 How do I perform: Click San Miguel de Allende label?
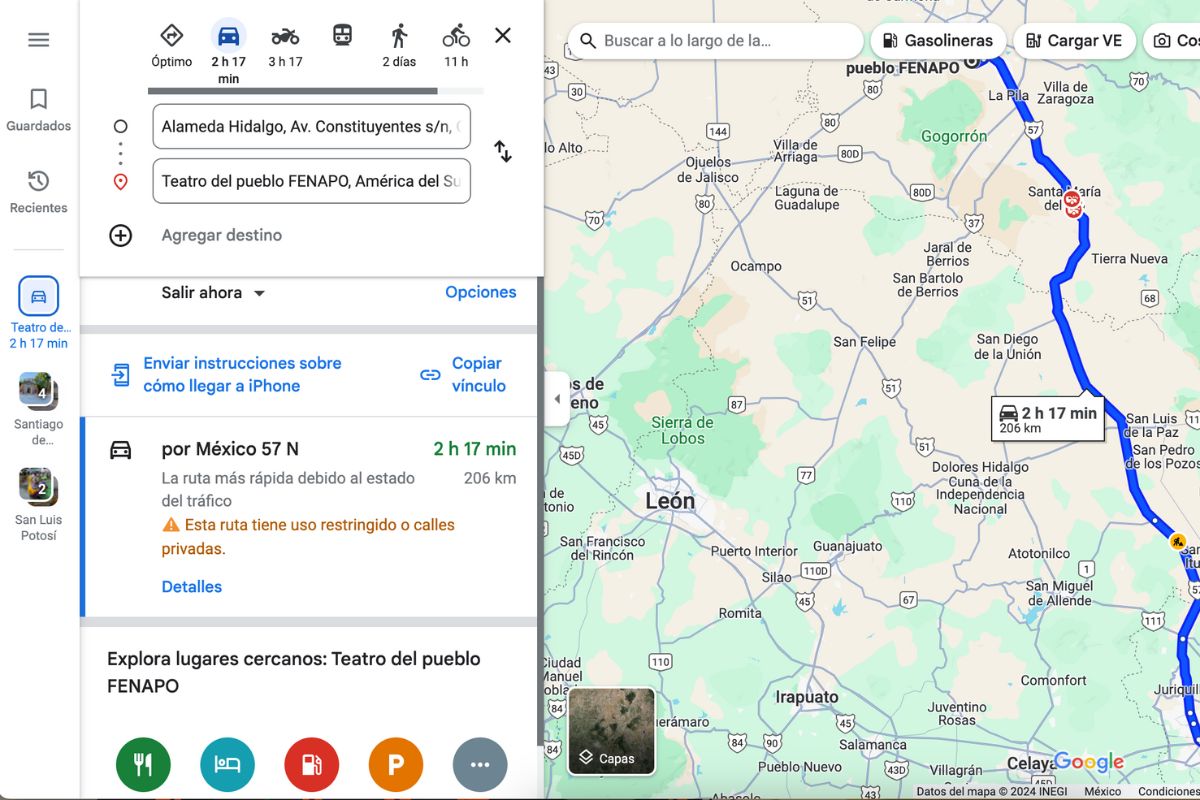(1059, 593)
